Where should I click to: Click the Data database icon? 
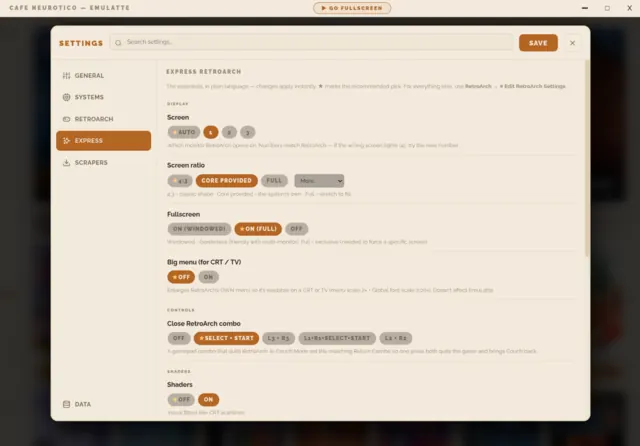click(x=67, y=404)
